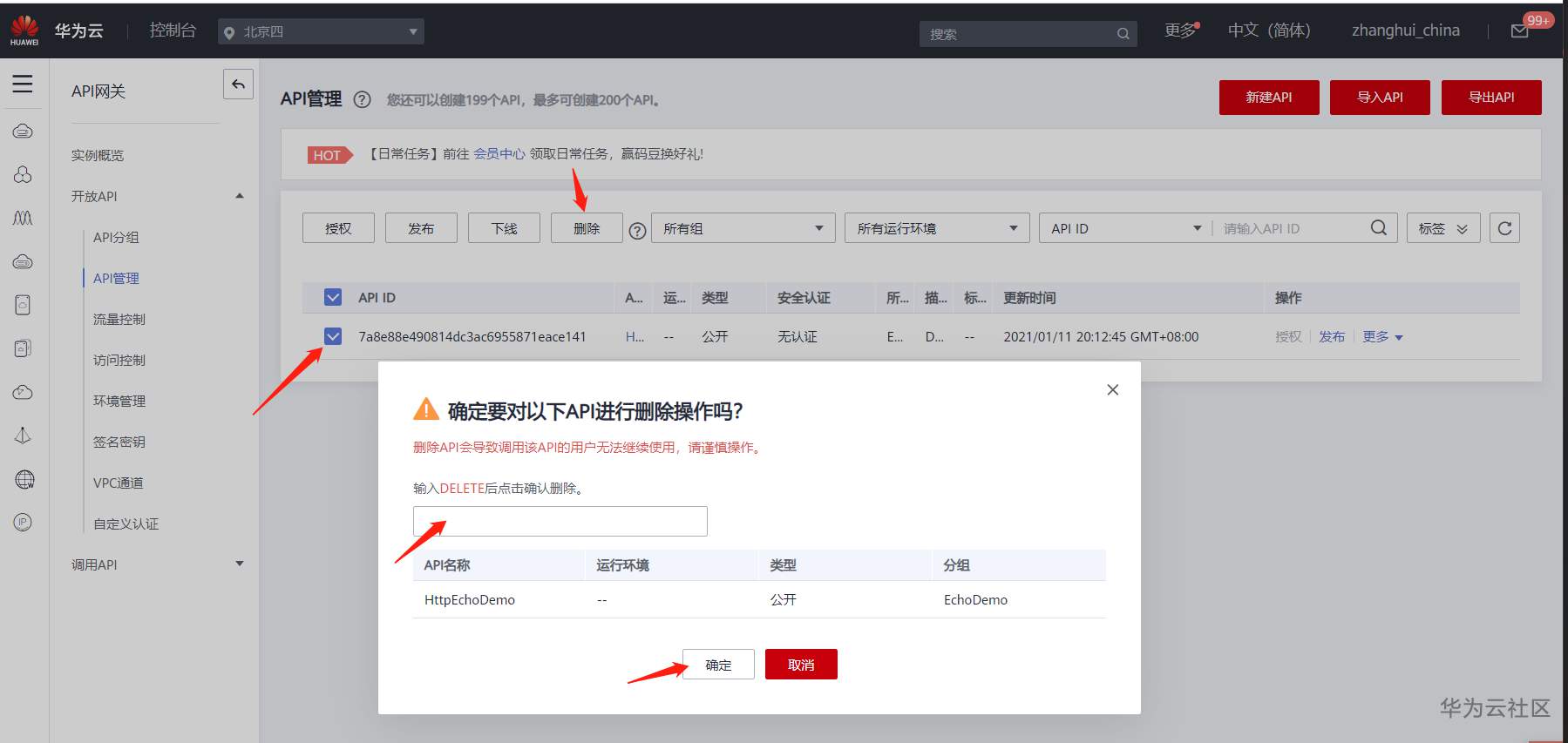Click the 更新时间 column header

point(1029,298)
